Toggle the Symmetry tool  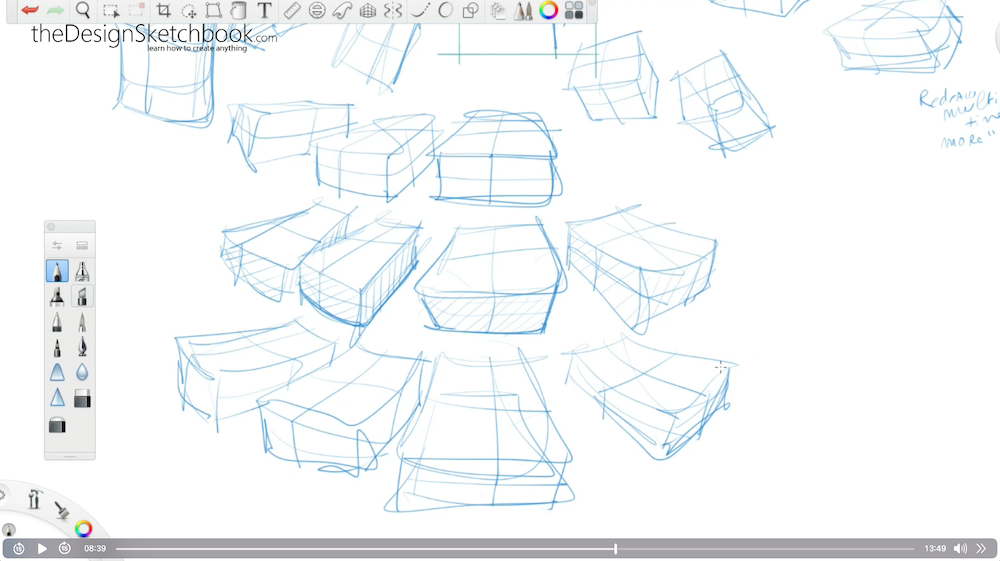[393, 10]
